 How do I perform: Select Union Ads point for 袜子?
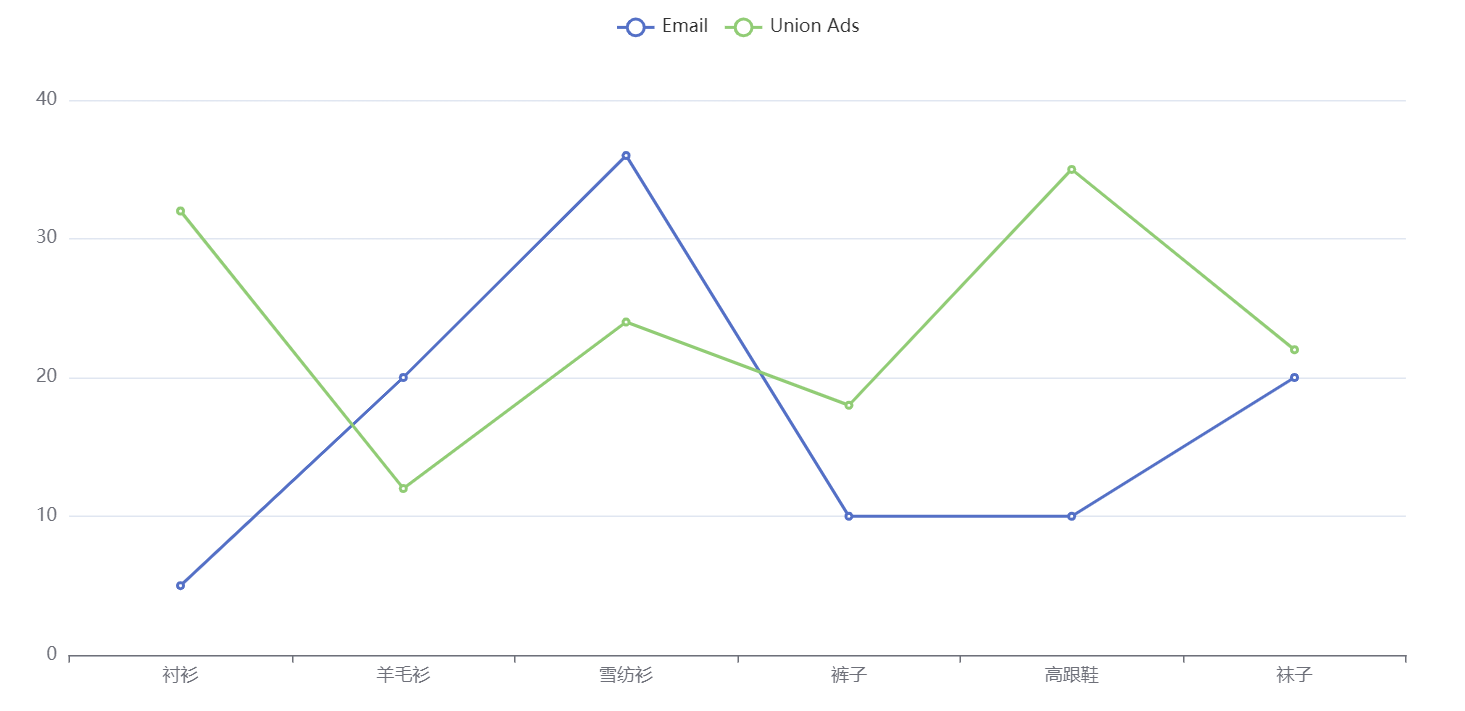click(x=1294, y=349)
